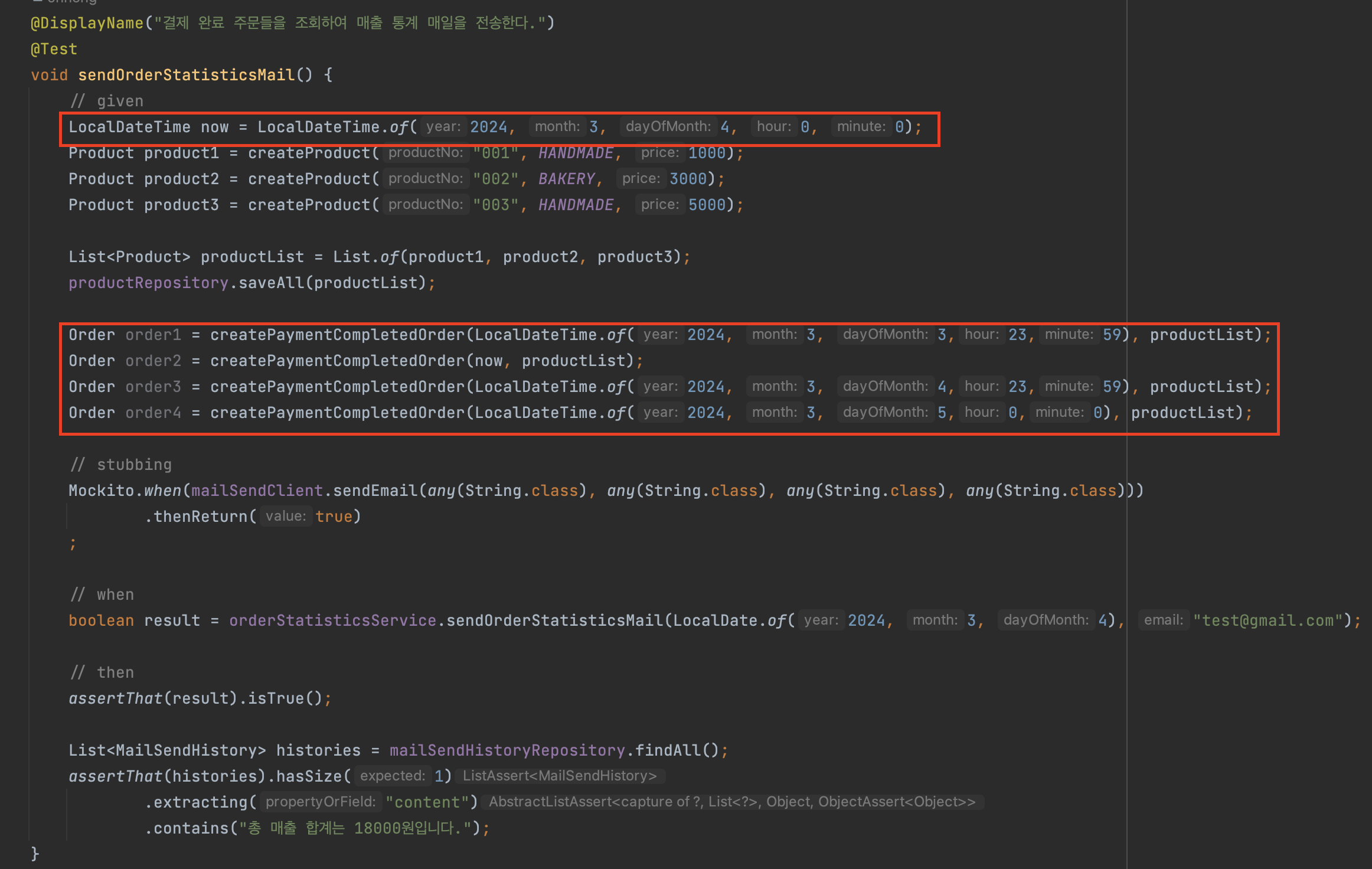Click orderStatisticsService in when section
The height and width of the screenshot is (869, 1372).
tap(332, 620)
